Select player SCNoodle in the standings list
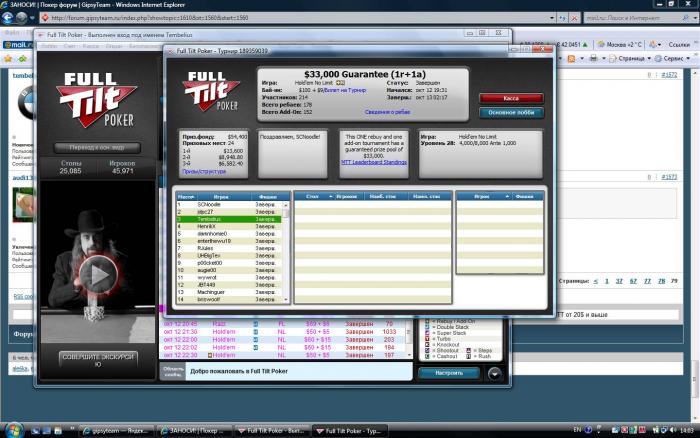This screenshot has width=700, height=438. pos(229,204)
